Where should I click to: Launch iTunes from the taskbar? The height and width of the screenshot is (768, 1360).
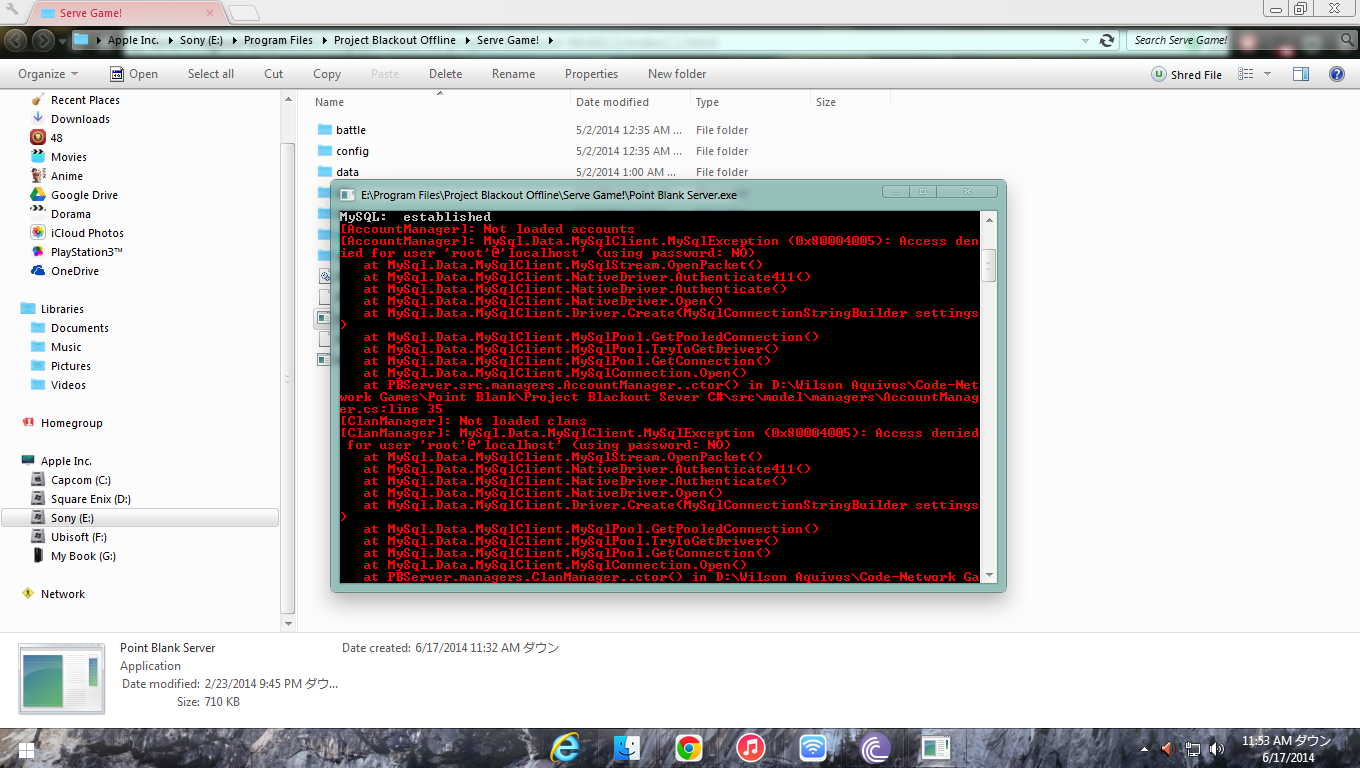click(750, 747)
